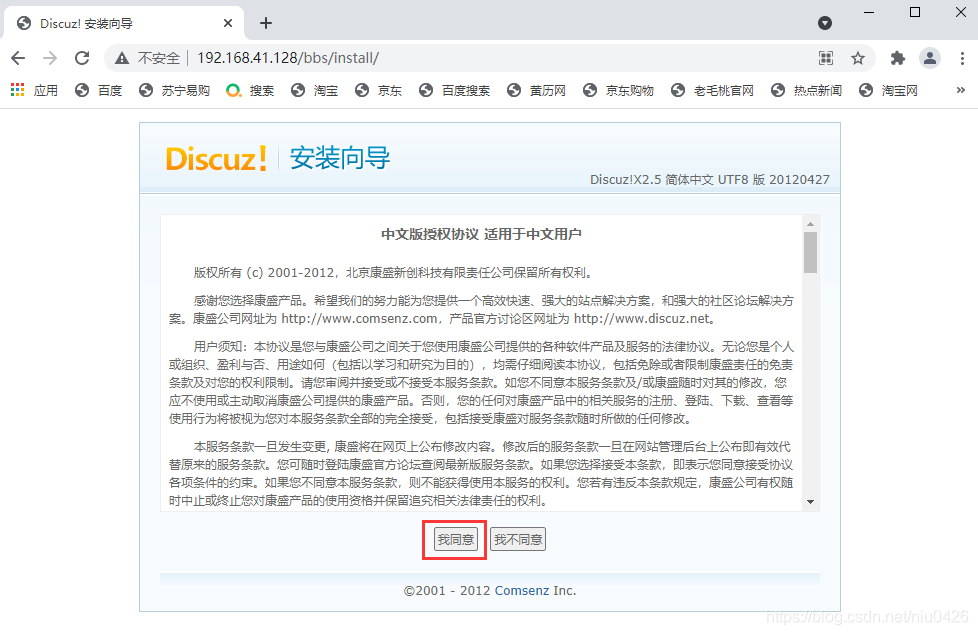978x635 pixels.
Task: Minimize the browser window
Action: (x=869, y=12)
